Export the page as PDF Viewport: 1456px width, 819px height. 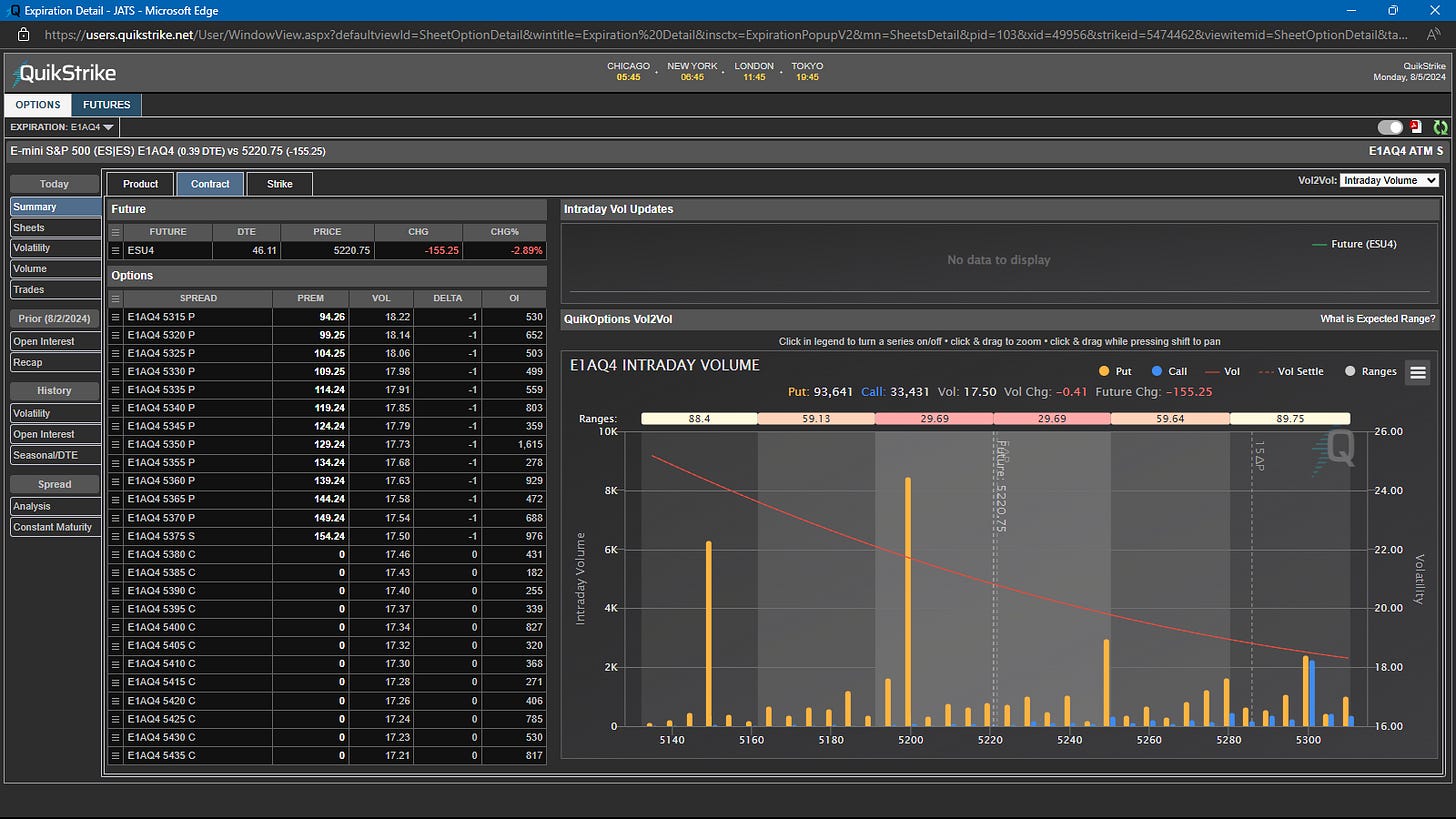[1416, 127]
